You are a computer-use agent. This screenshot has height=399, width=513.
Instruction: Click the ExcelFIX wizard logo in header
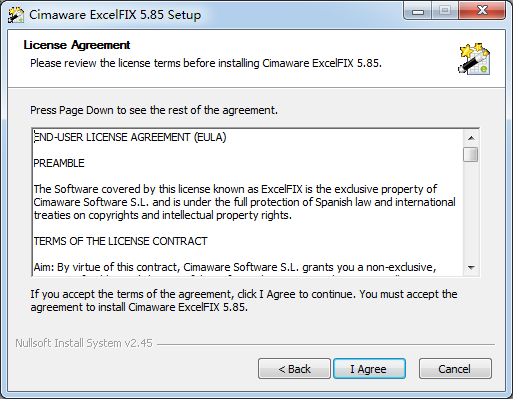point(474,58)
